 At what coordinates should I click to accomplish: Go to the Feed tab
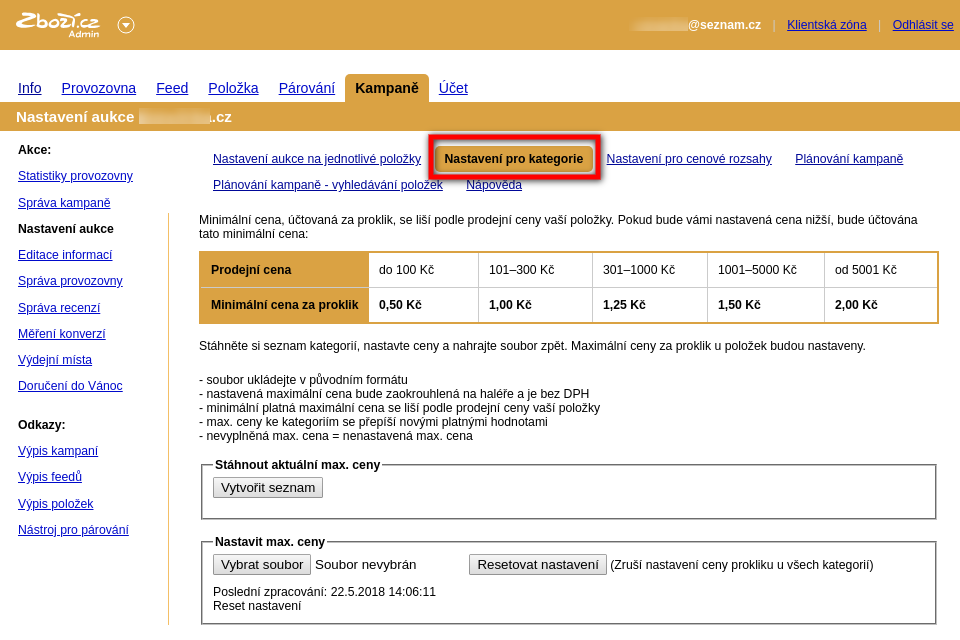pos(172,88)
